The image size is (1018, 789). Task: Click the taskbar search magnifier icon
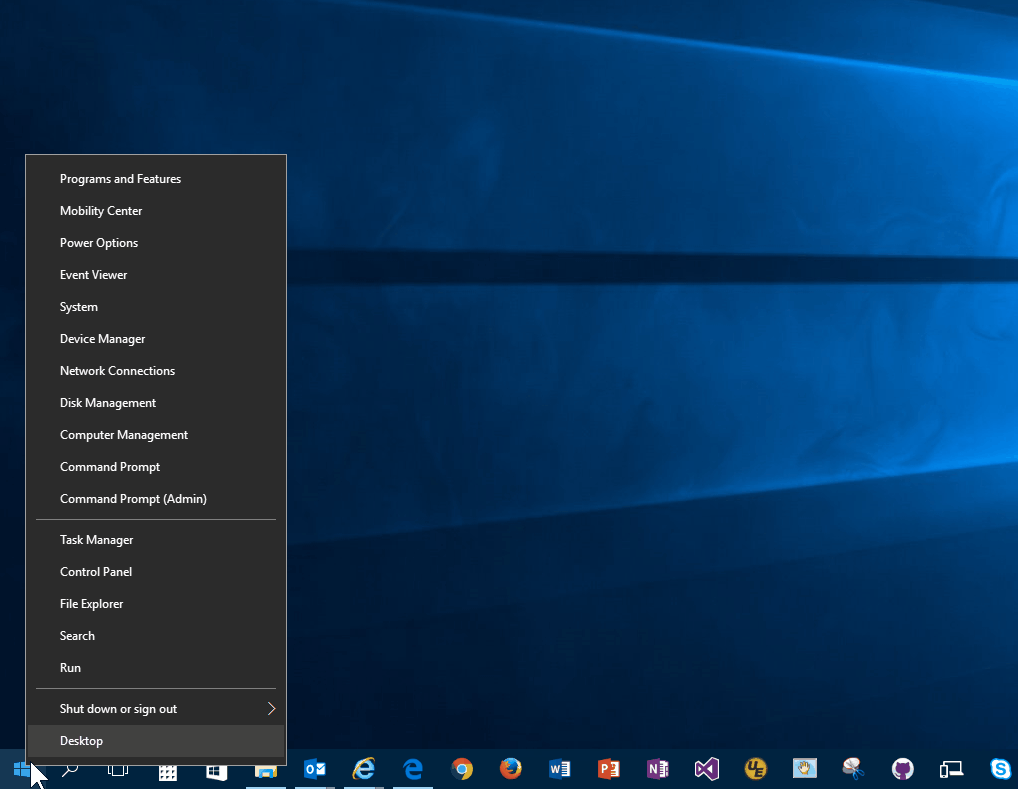69,770
